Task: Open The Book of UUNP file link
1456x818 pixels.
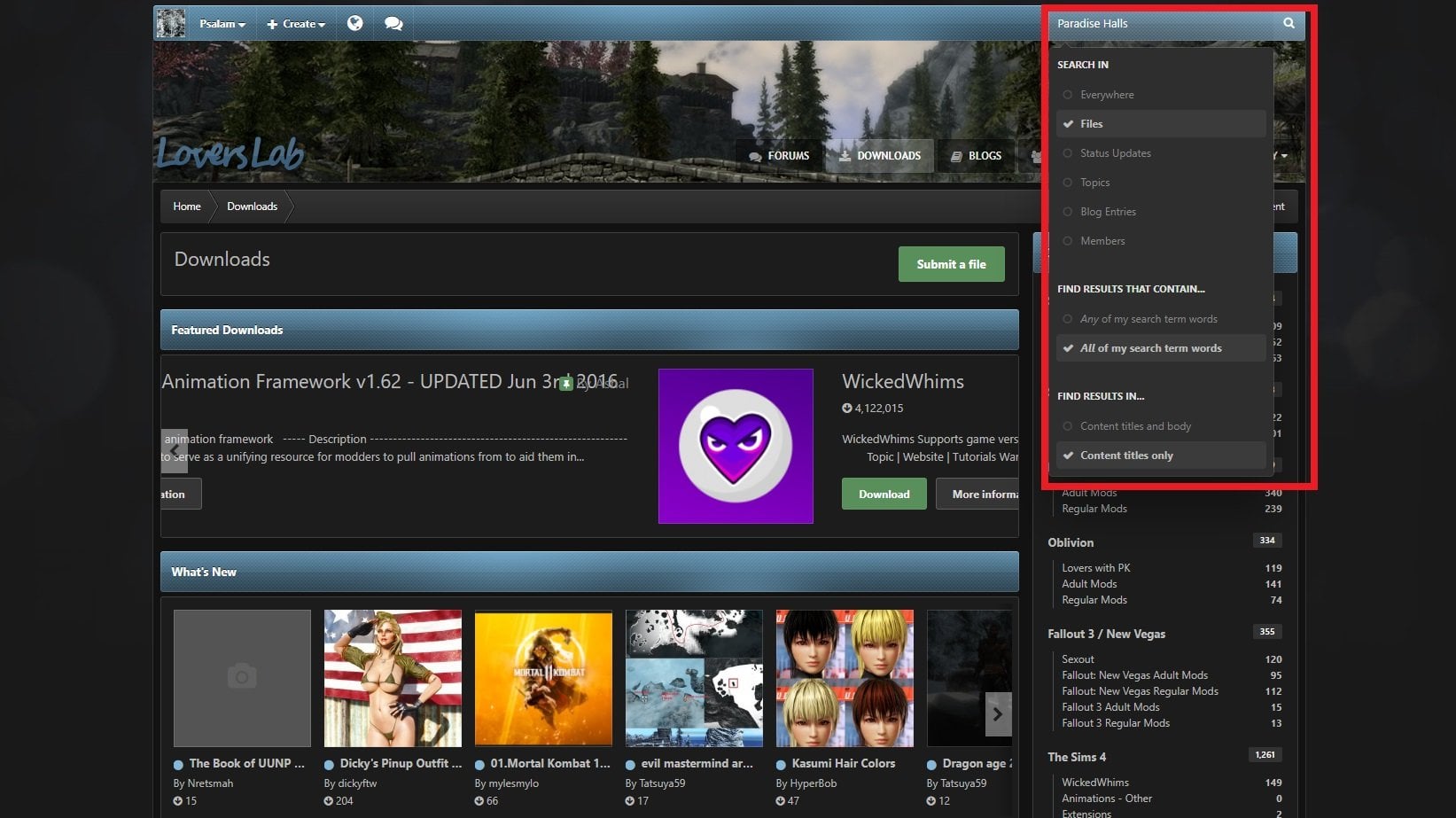Action: 246,763
